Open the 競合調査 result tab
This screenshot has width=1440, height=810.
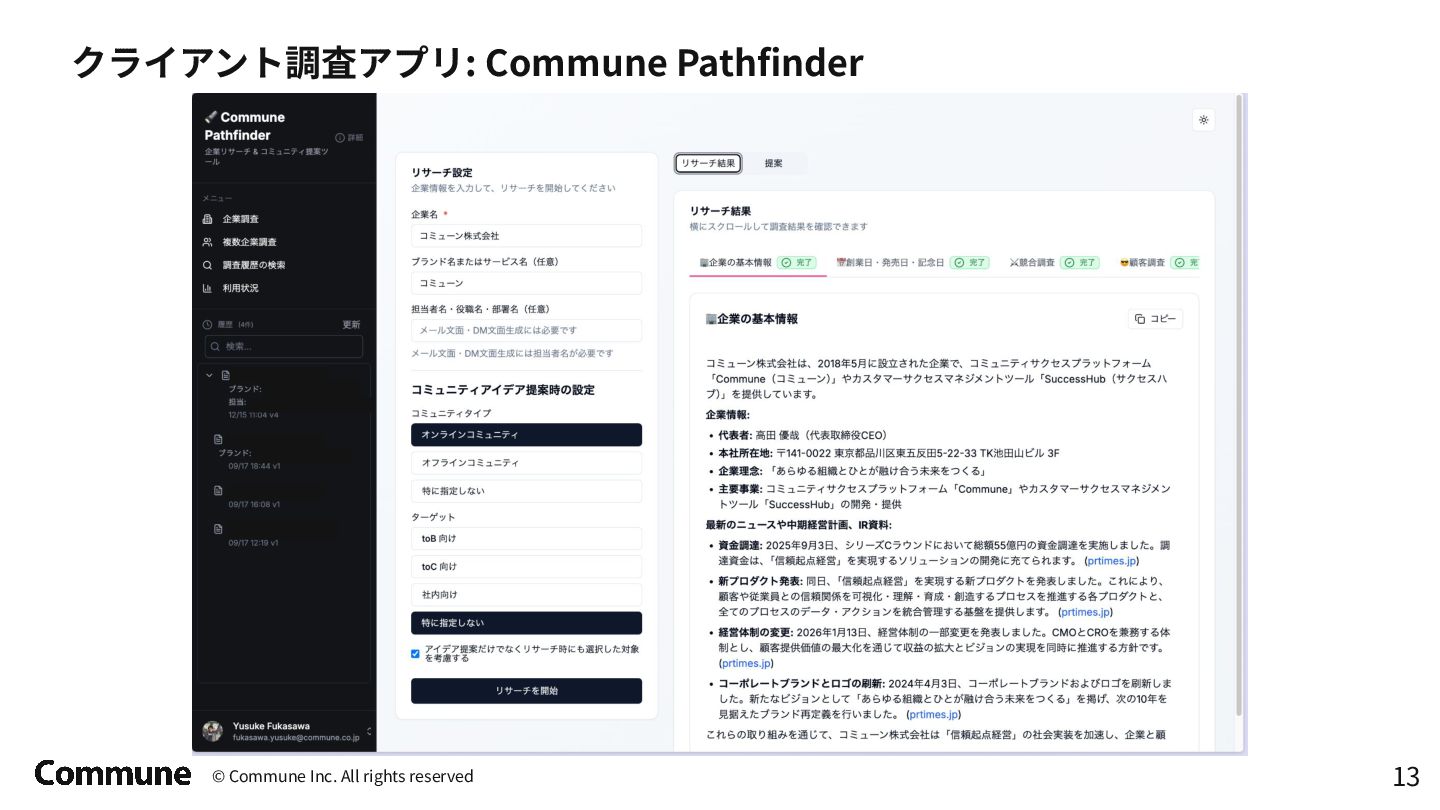click(1054, 263)
